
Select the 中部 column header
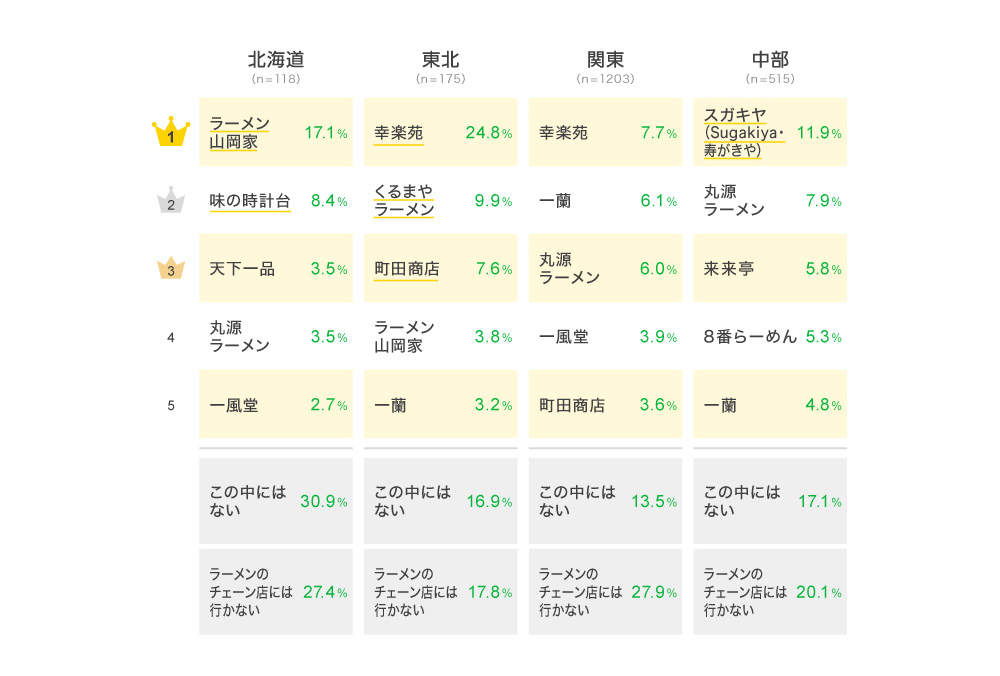tap(770, 60)
